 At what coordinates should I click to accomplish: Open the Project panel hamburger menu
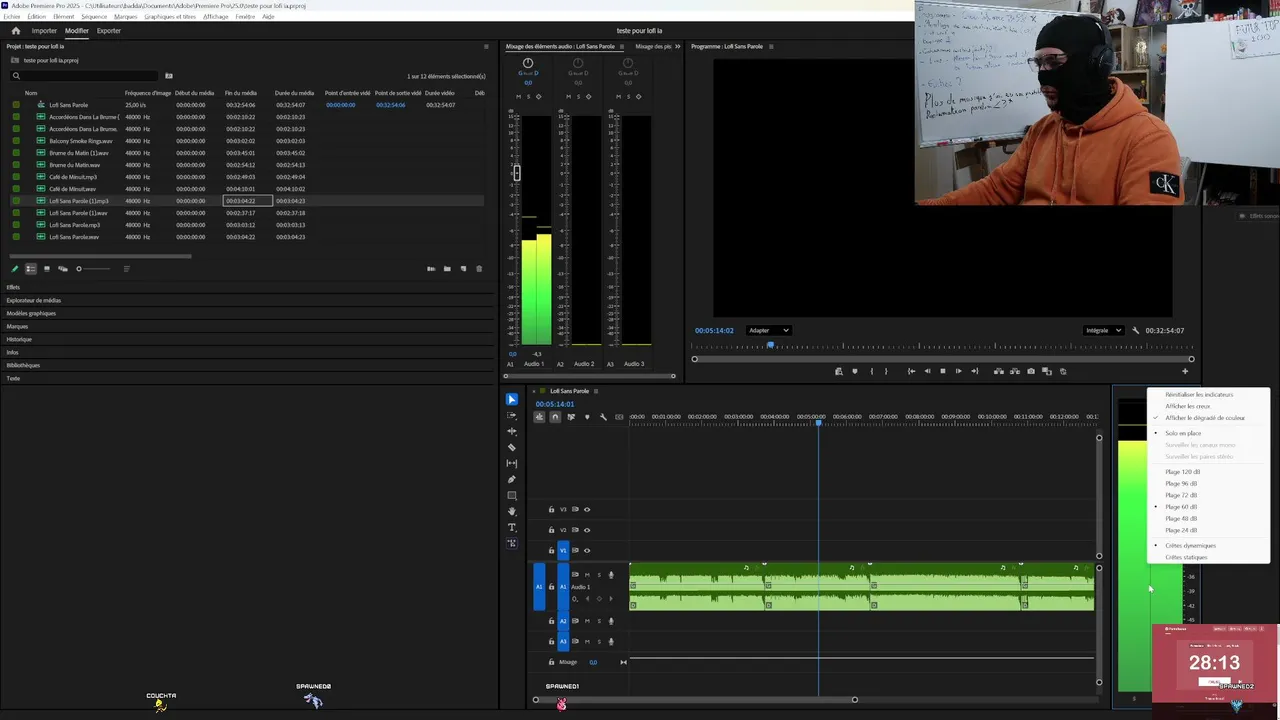(486, 47)
